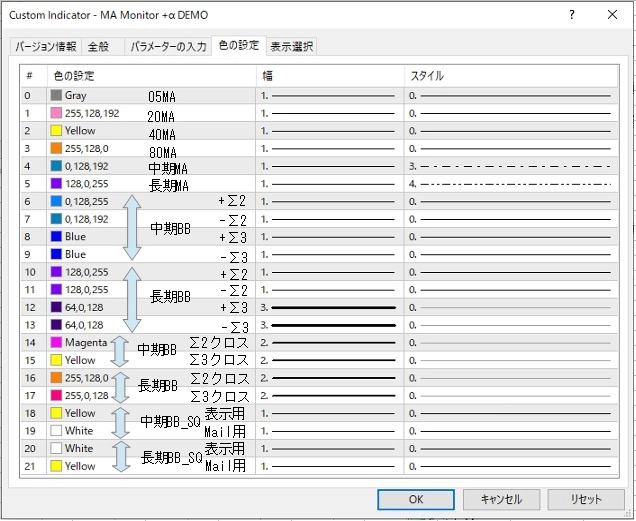
Task: Click the スタイル column header
Action: click(511, 76)
